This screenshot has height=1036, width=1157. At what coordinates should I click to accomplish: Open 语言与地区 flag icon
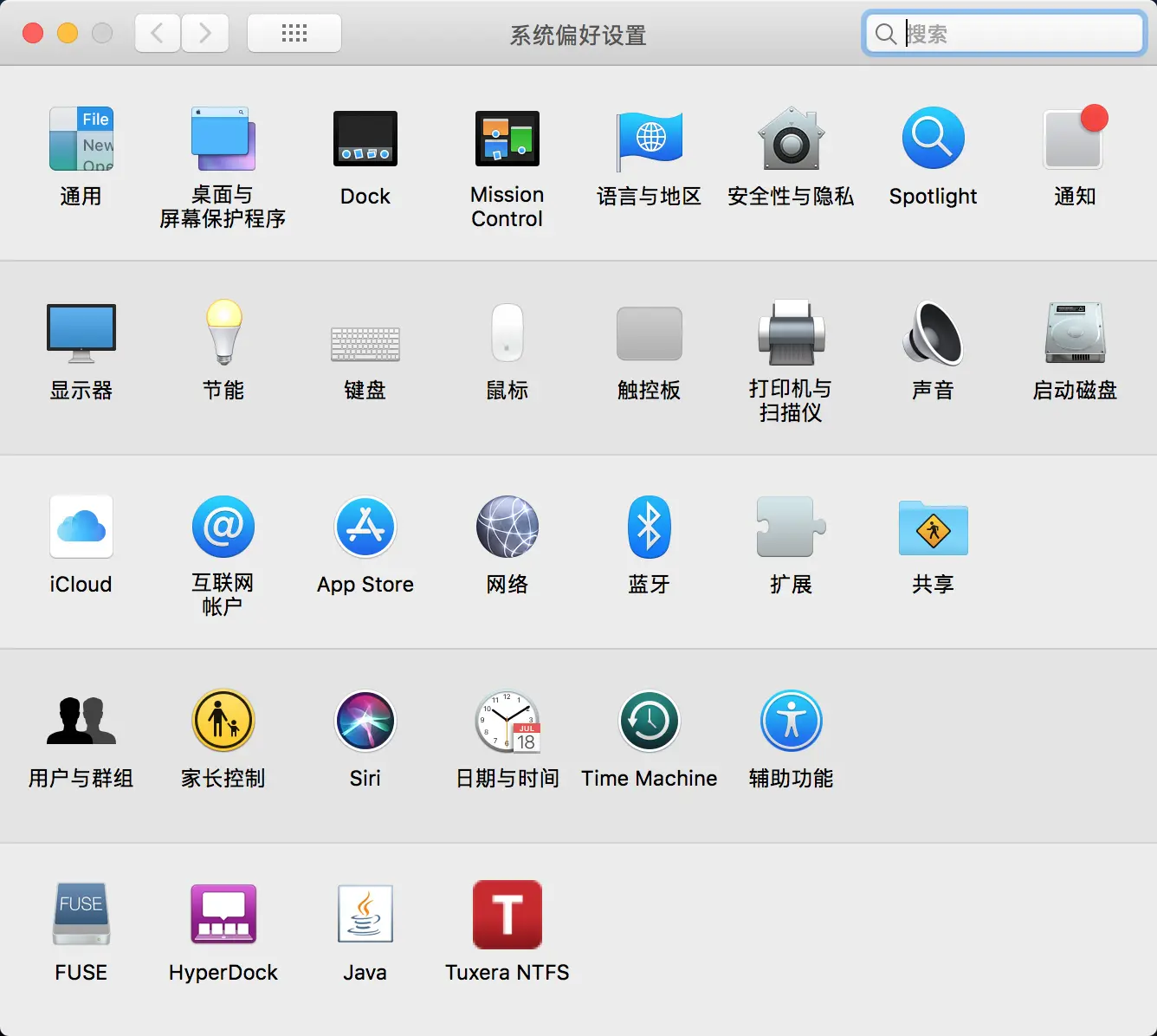click(x=650, y=140)
